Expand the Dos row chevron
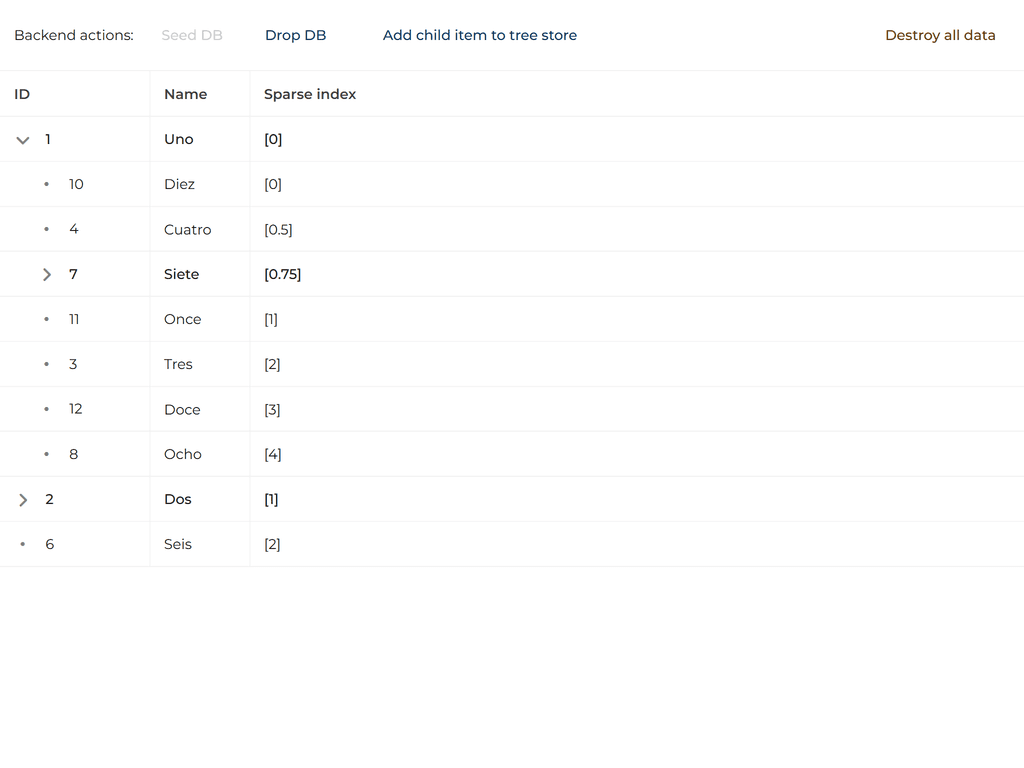Viewport: 1024px width, 768px height. point(23,500)
